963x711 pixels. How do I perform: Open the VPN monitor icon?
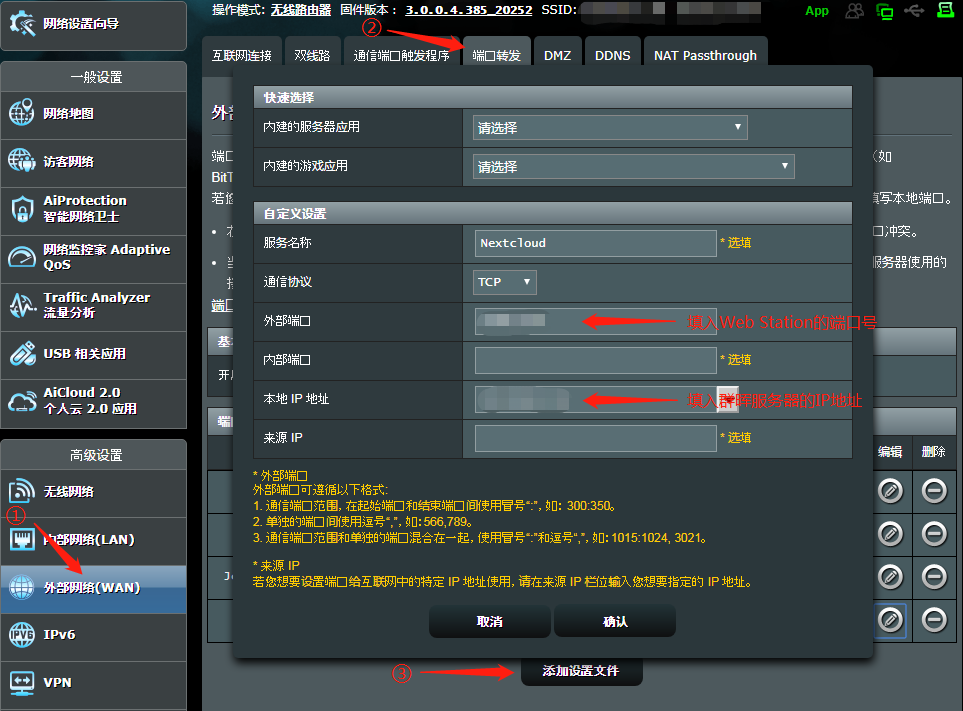[x=22, y=682]
